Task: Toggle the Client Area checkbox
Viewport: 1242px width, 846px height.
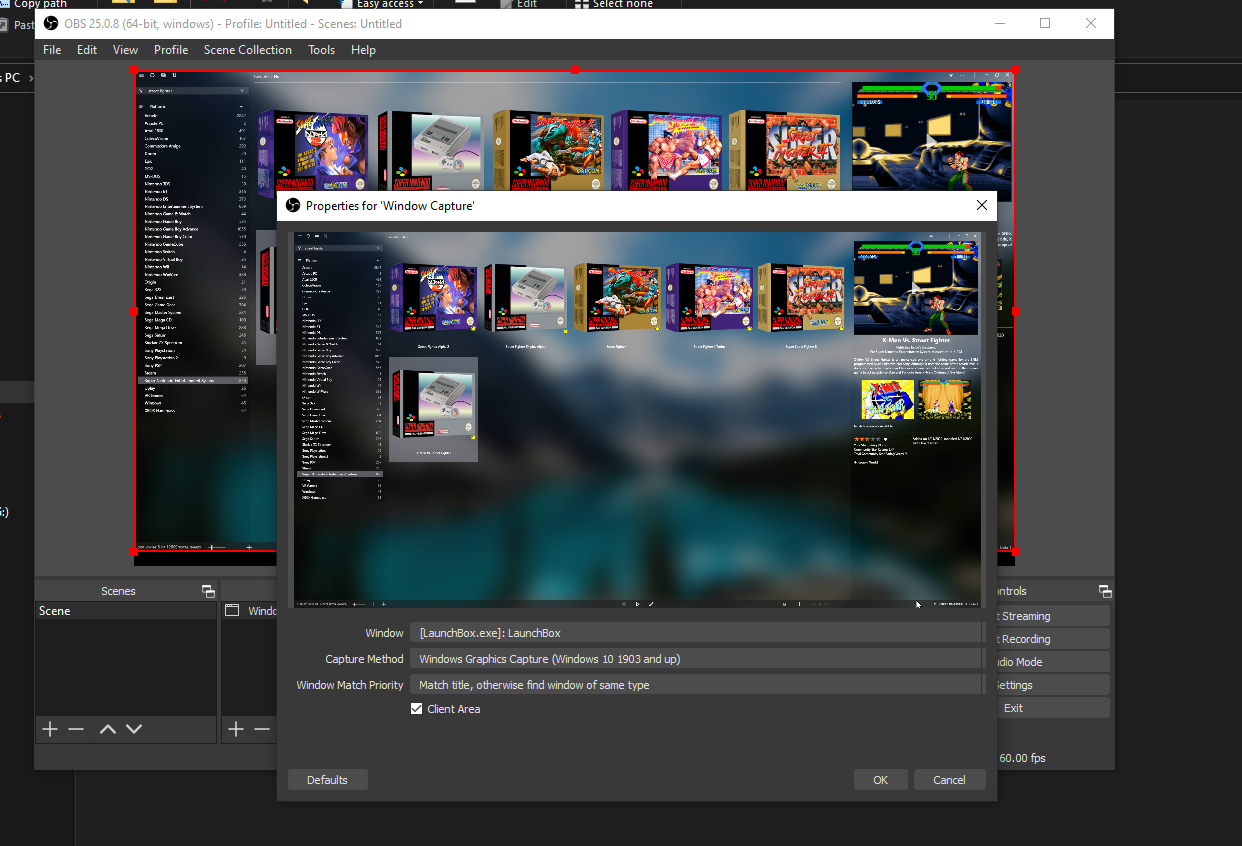Action: pyautogui.click(x=416, y=709)
